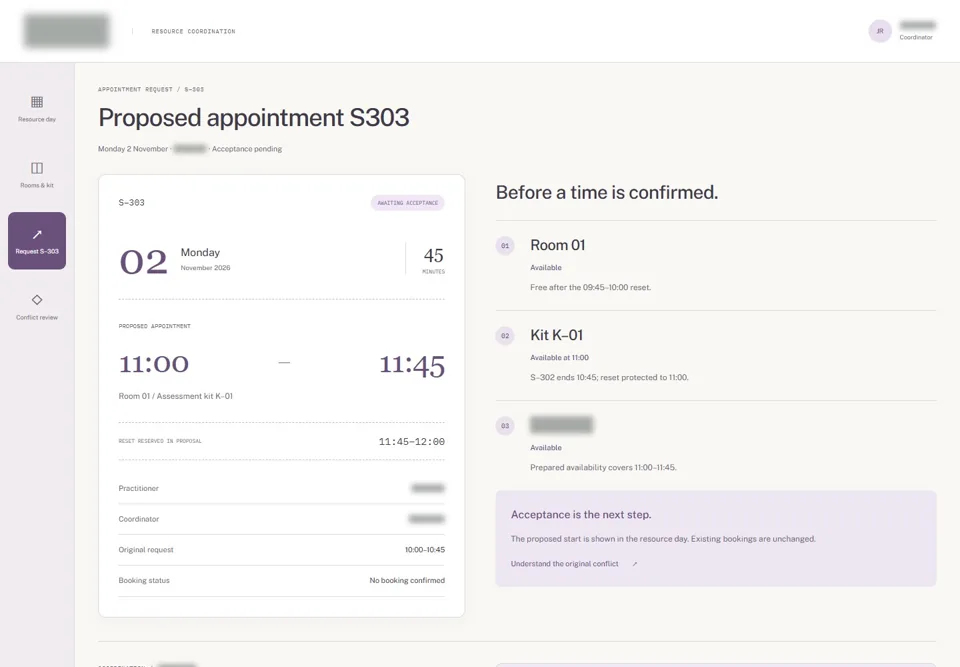Click the S-303 card identifier

pyautogui.click(x=132, y=203)
